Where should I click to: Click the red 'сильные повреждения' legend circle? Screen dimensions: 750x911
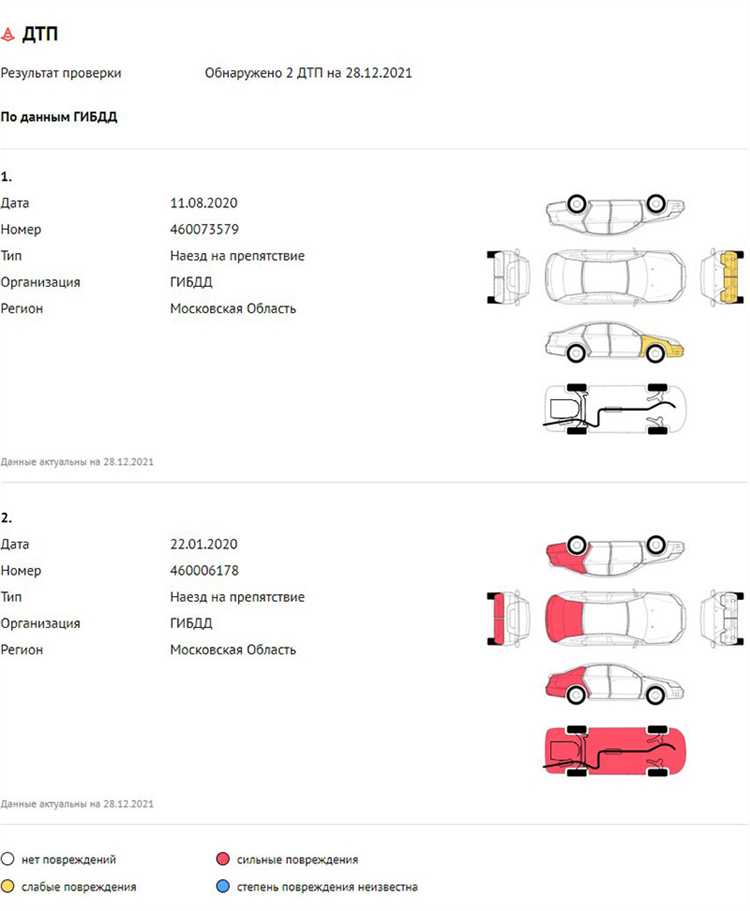(223, 859)
